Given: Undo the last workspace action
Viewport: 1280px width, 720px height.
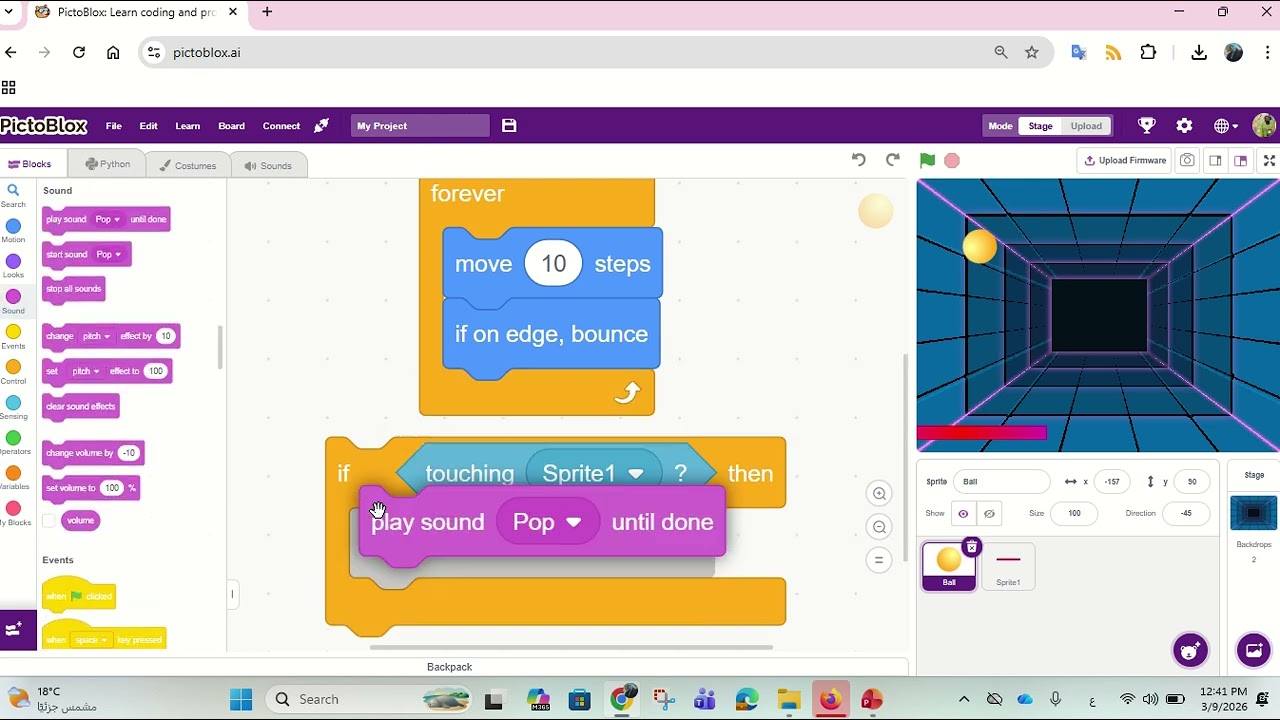Looking at the screenshot, I should [x=858, y=160].
